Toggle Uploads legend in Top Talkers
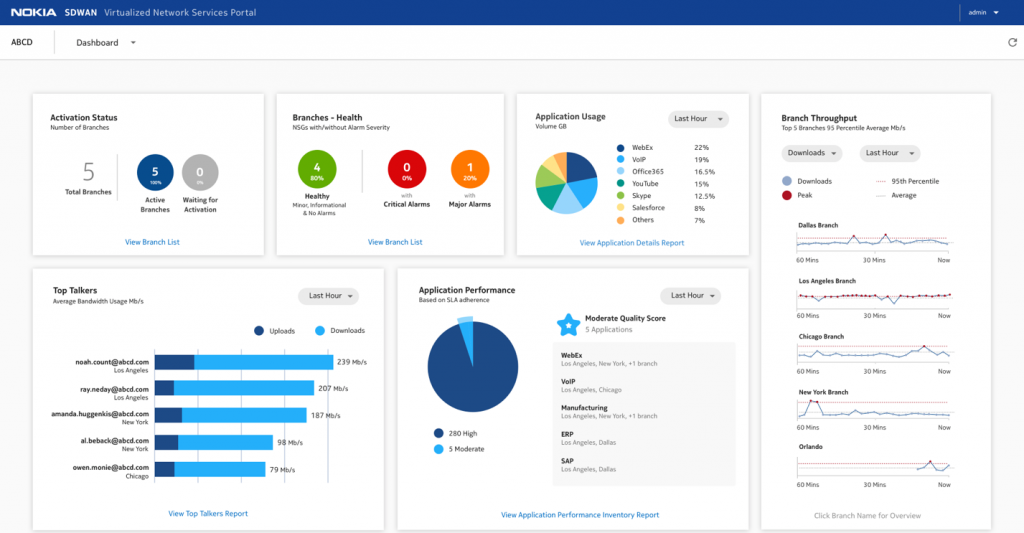Image resolution: width=1024 pixels, height=533 pixels. pyautogui.click(x=274, y=331)
